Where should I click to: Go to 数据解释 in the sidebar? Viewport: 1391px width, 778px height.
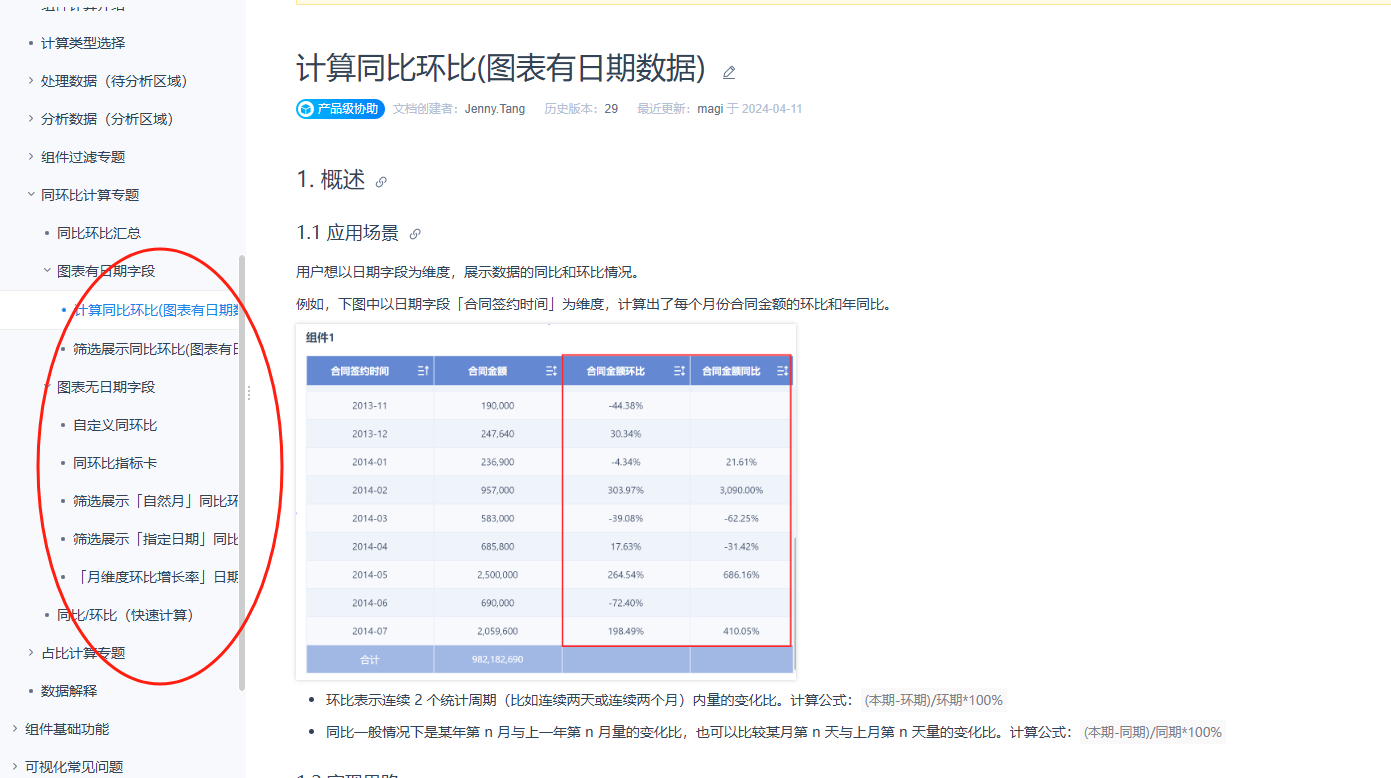[68, 691]
